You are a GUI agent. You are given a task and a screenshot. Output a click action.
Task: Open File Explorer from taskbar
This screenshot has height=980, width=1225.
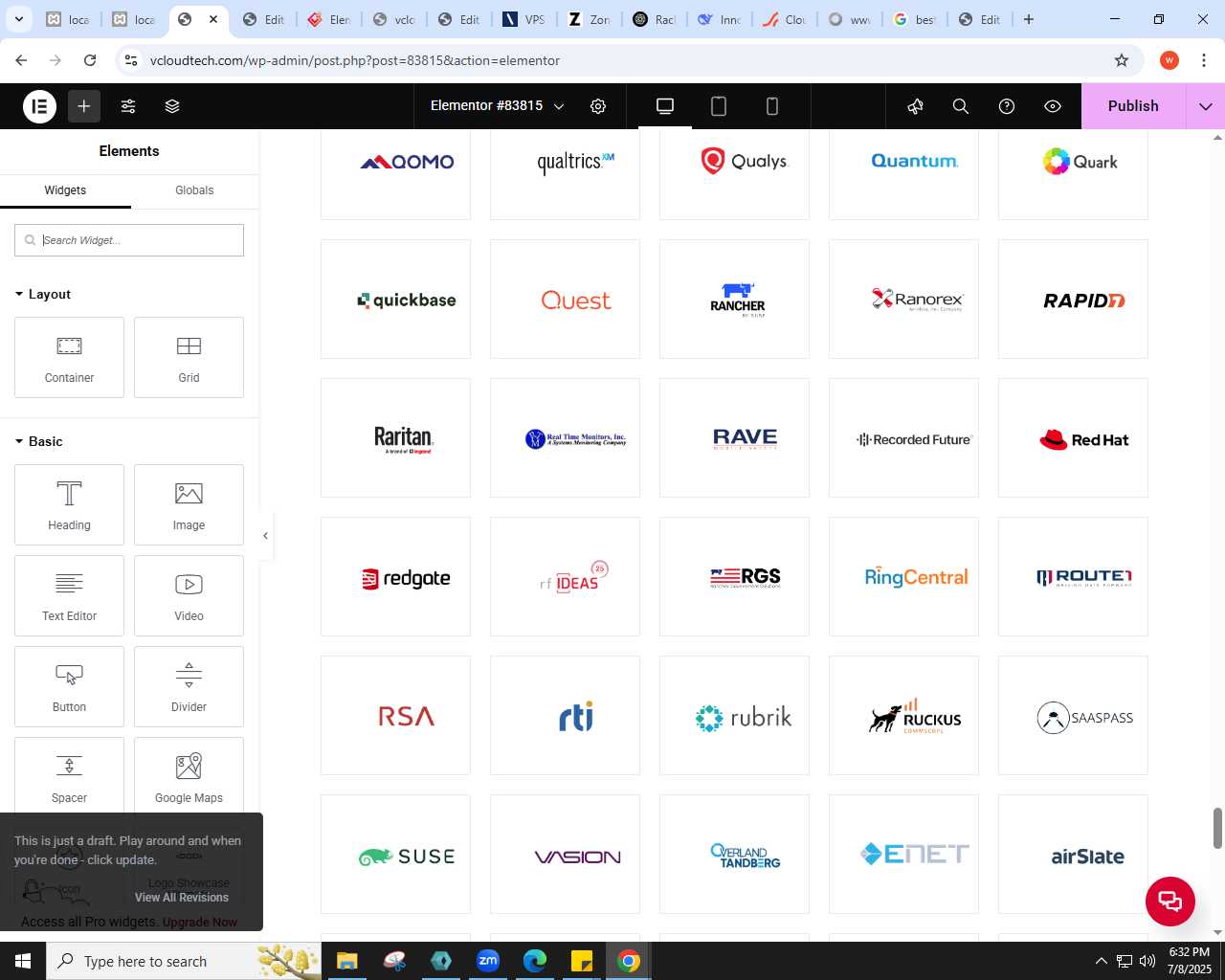click(x=347, y=961)
